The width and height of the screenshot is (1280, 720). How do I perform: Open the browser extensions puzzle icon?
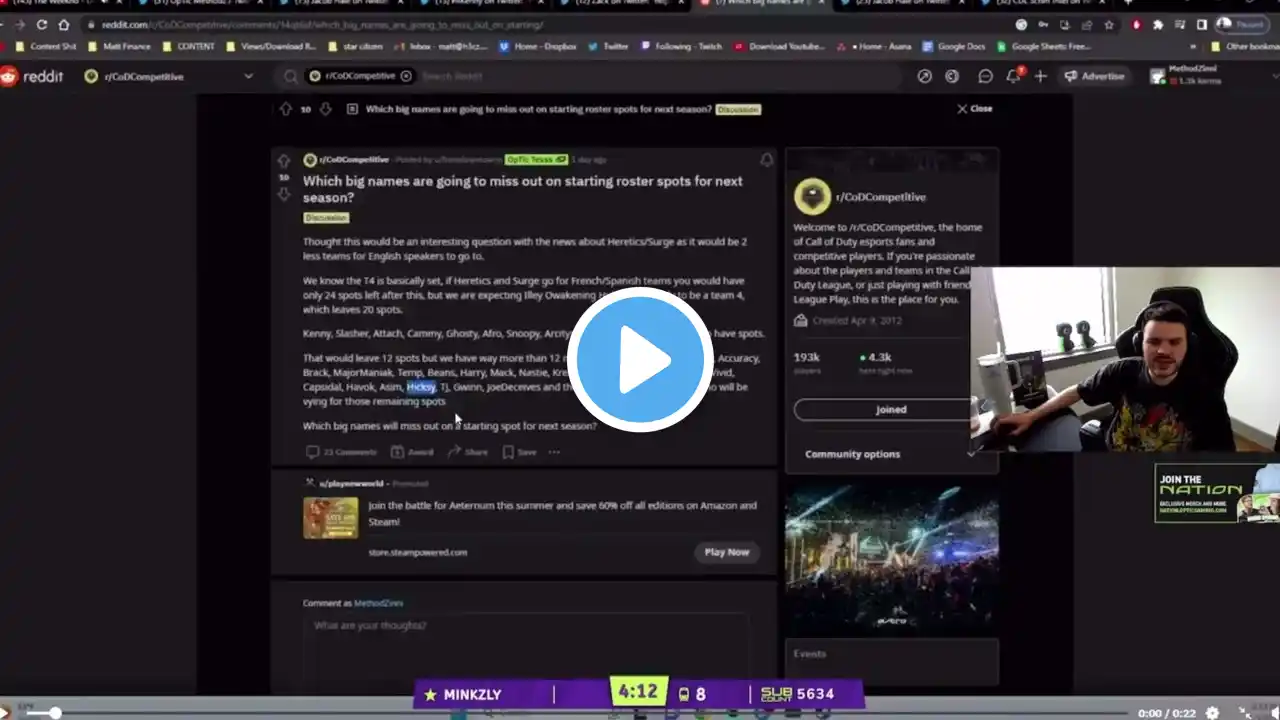tap(1158, 25)
